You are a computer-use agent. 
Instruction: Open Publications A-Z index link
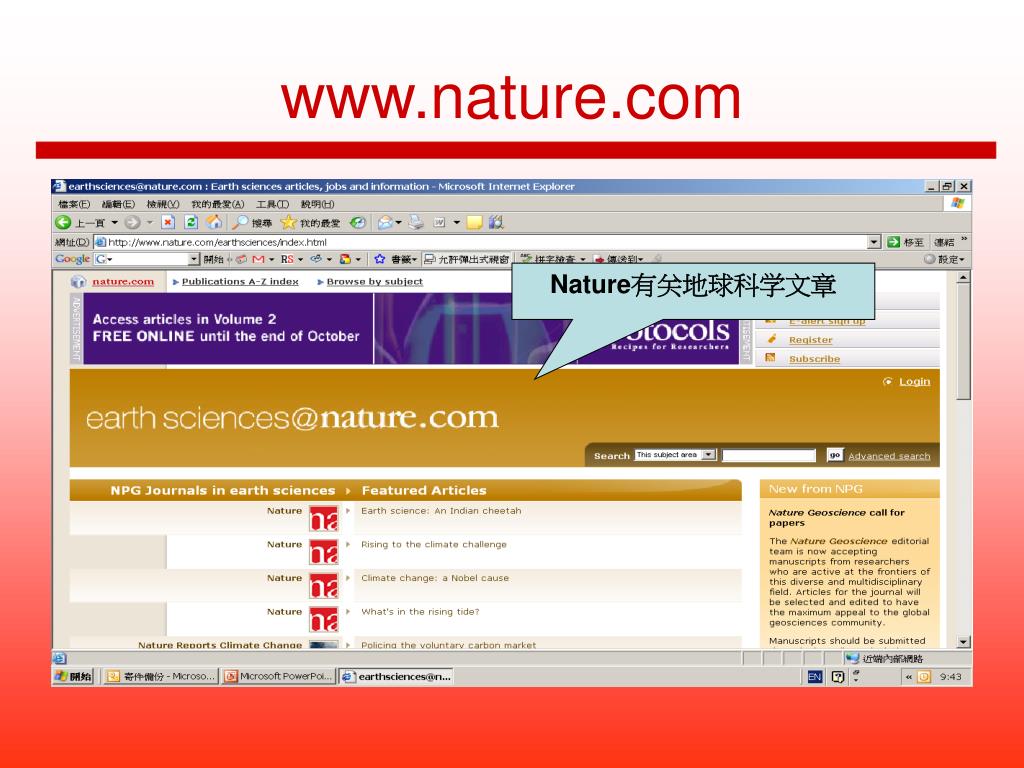pyautogui.click(x=240, y=281)
